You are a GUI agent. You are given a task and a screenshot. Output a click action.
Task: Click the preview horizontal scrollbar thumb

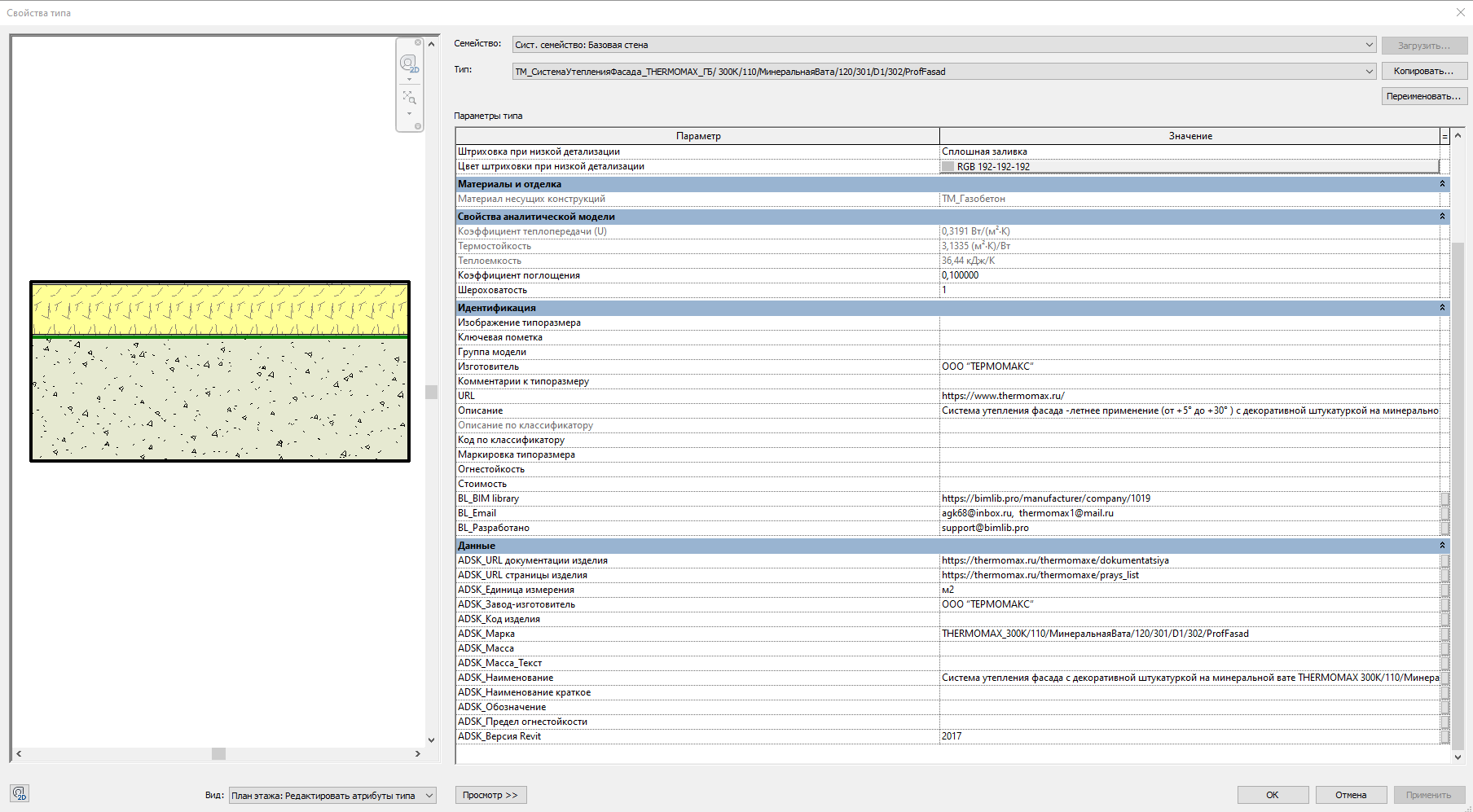click(x=218, y=754)
